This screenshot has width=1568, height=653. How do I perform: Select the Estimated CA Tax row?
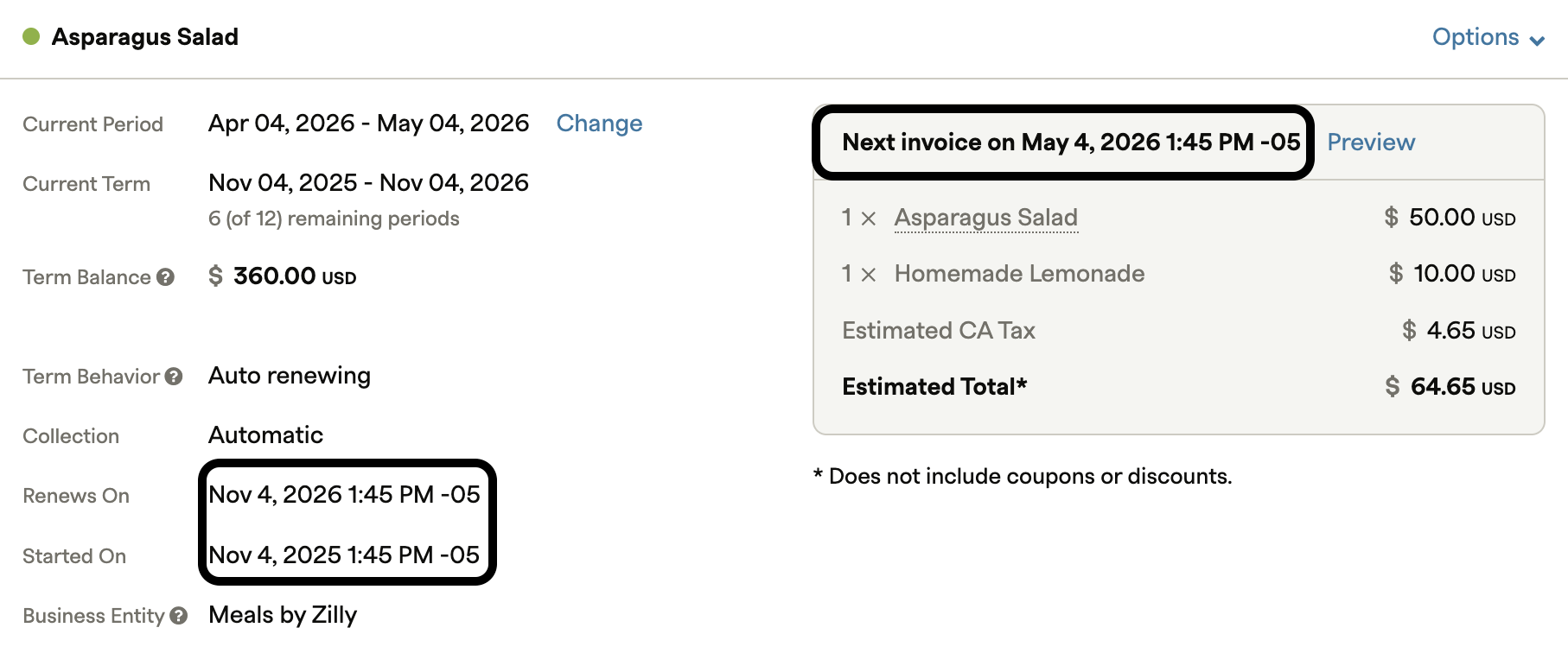click(x=938, y=331)
